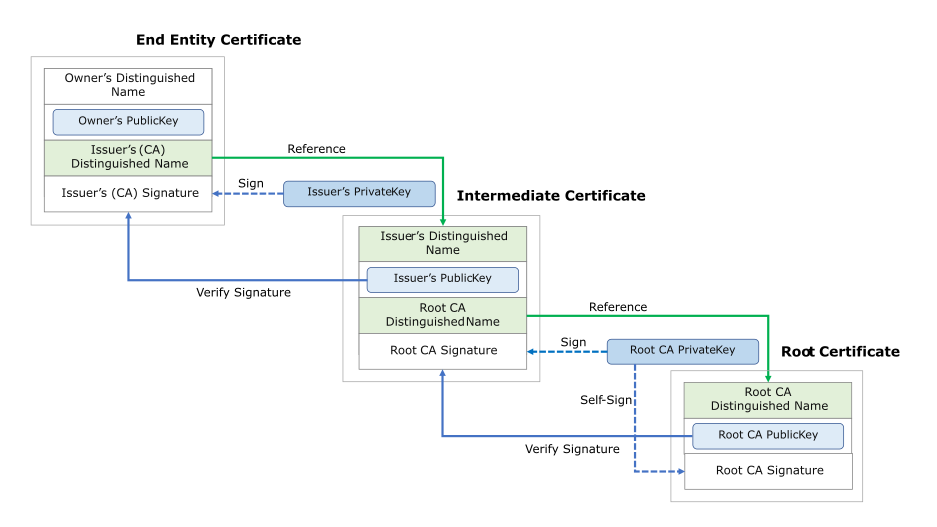This screenshot has height=527, width=937.
Task: Select Root CA Distinguished Name in Root Certificate
Action: click(768, 399)
